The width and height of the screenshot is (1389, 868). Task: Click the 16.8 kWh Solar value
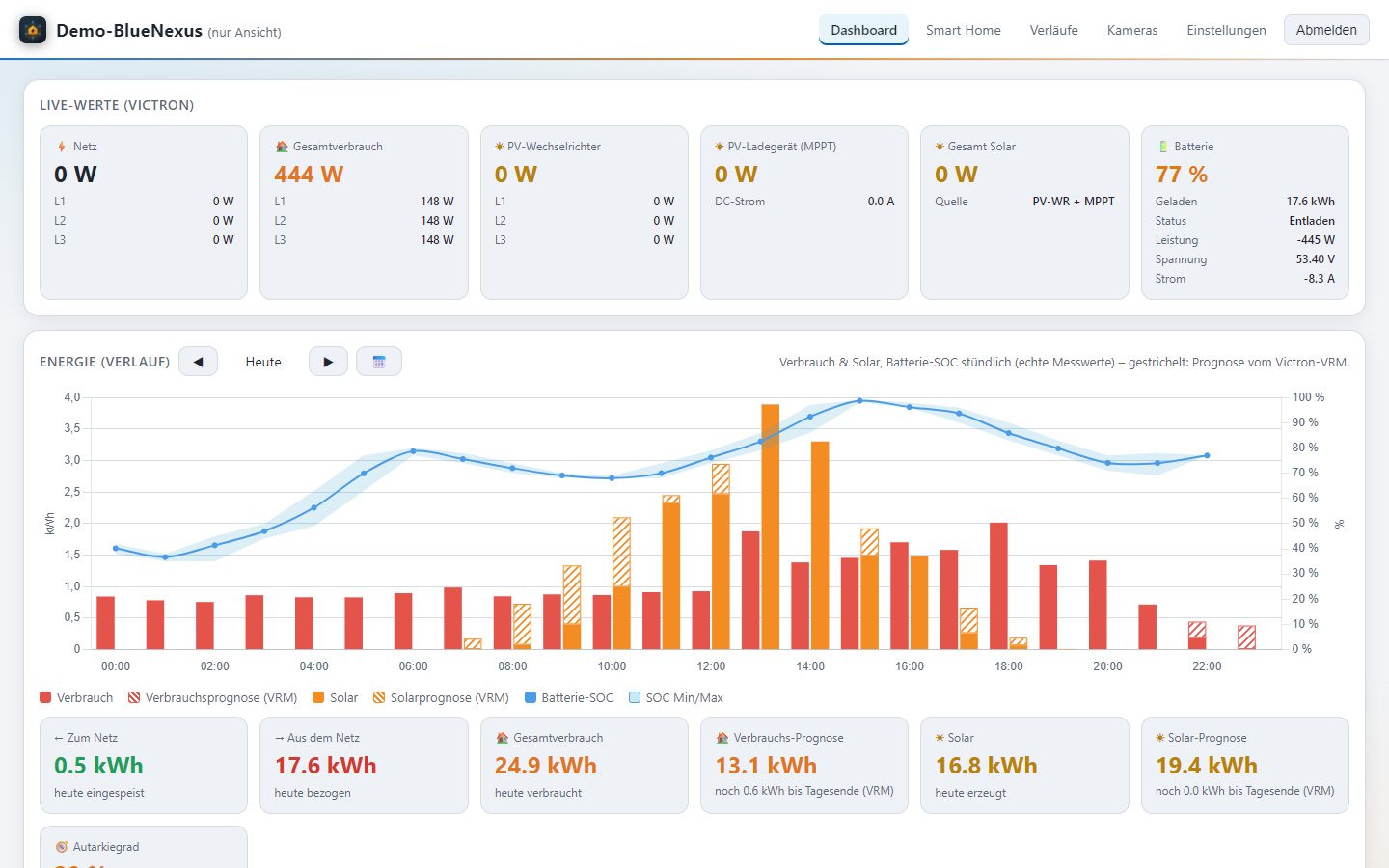986,766
